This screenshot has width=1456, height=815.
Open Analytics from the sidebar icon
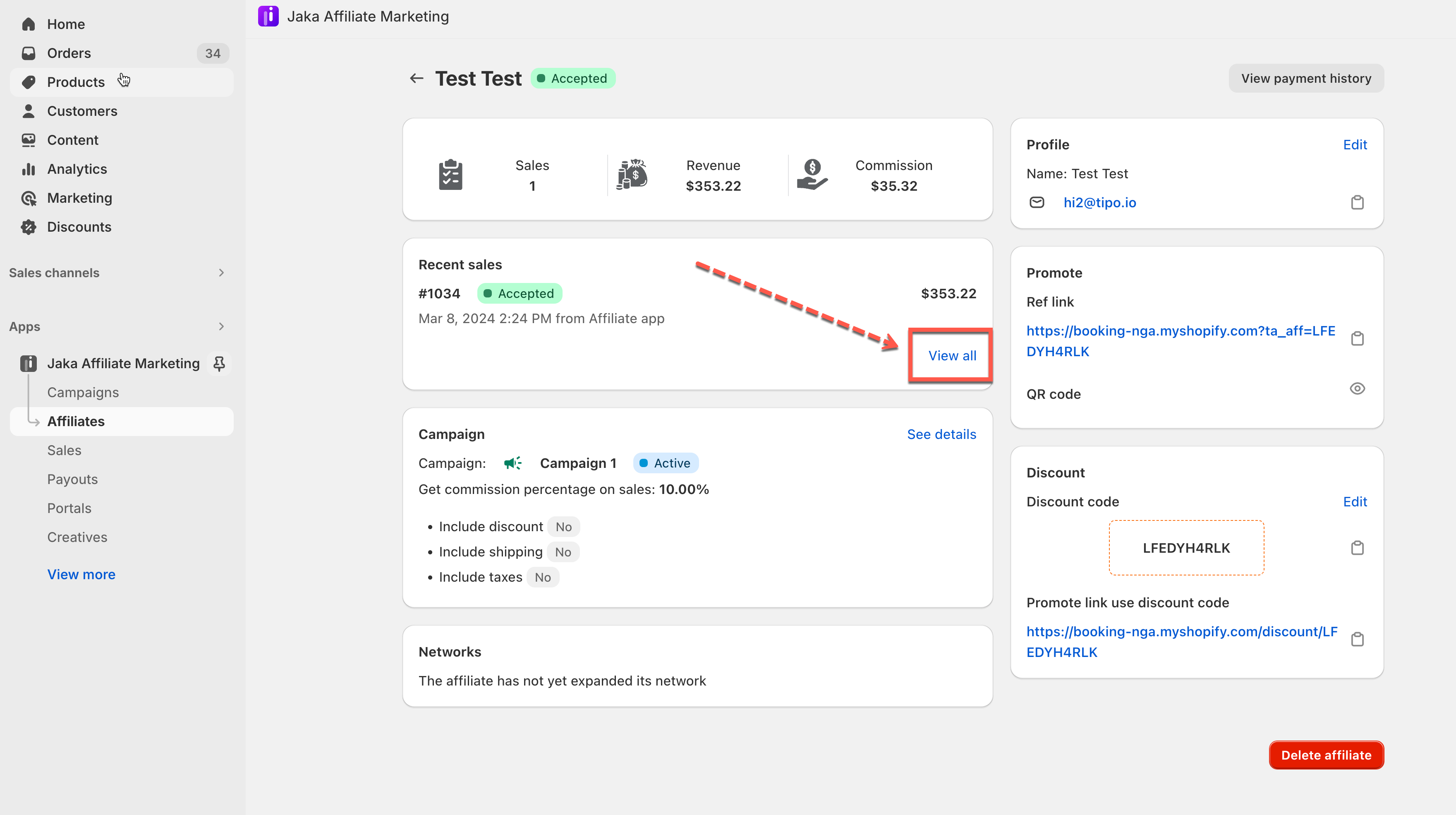click(x=28, y=169)
